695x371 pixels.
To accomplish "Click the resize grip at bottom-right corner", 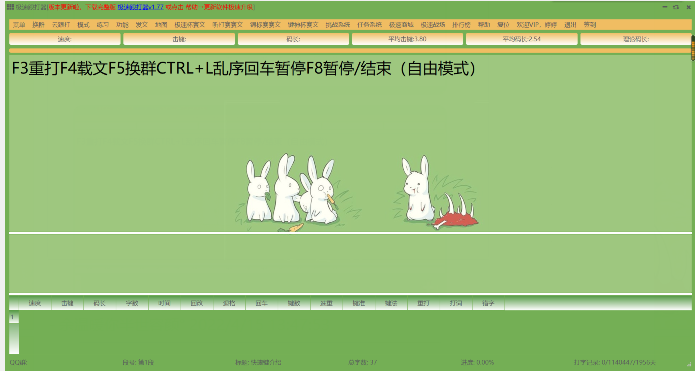I will click(689, 366).
